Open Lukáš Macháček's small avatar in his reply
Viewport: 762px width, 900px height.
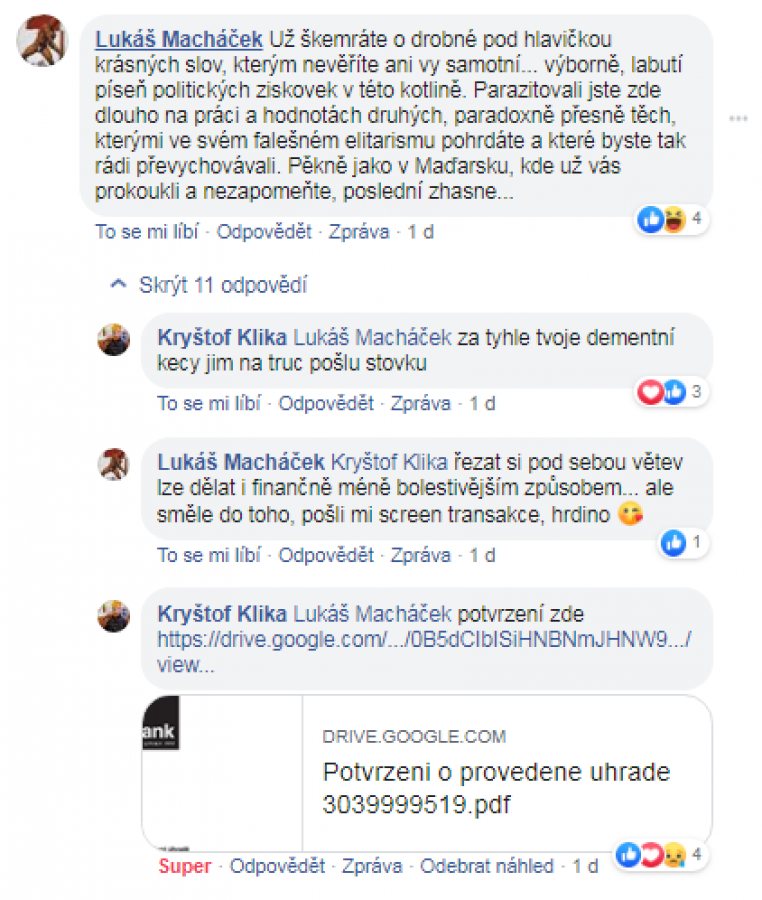coord(114,464)
